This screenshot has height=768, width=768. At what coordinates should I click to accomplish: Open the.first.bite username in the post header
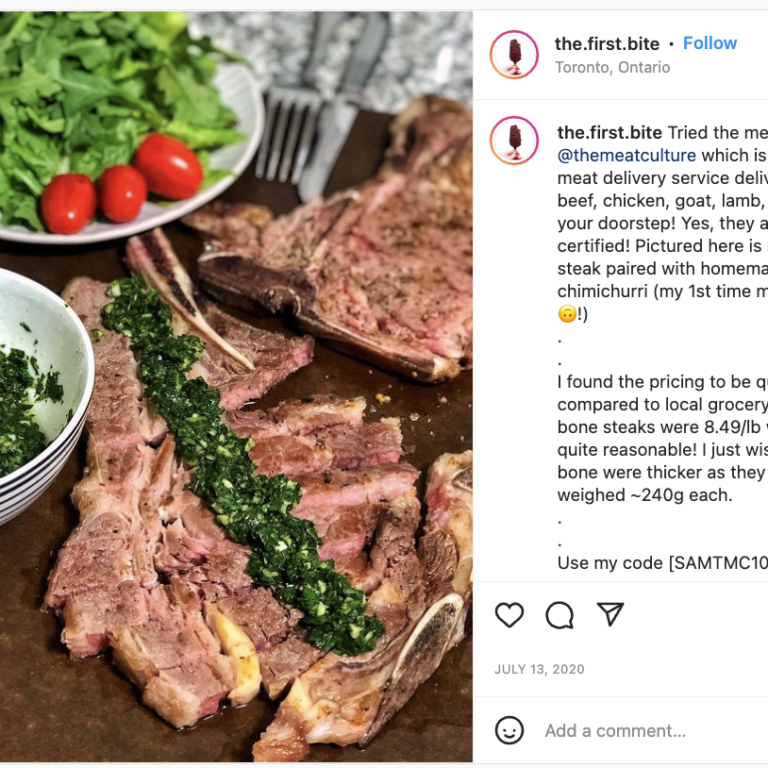(607, 43)
